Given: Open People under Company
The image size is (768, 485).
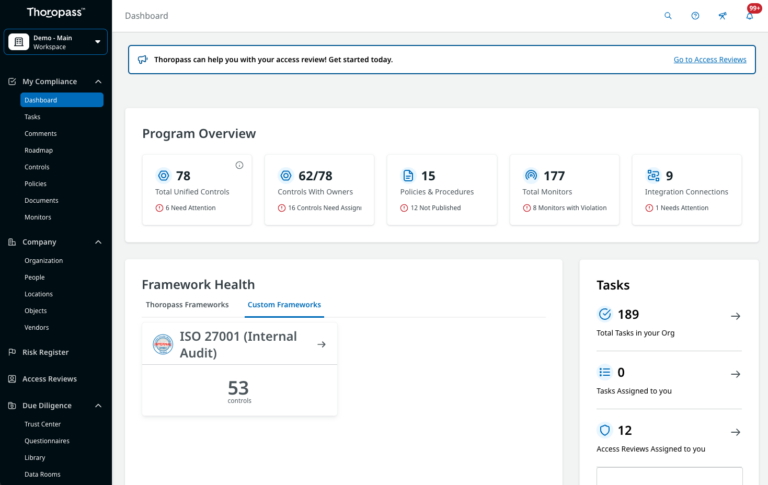Looking at the screenshot, I should pyautogui.click(x=34, y=277).
